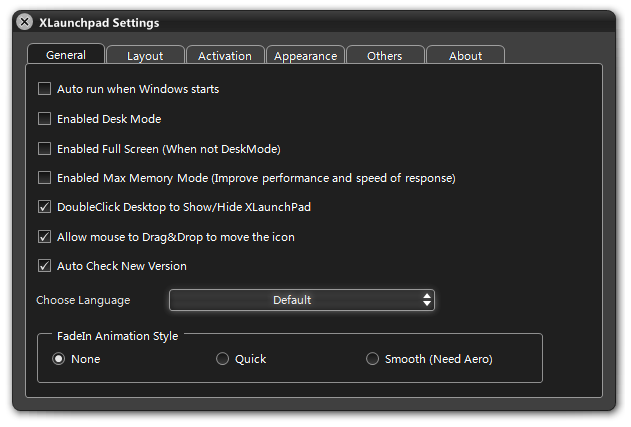Click the Choose Language label
The height and width of the screenshot is (427, 631).
pos(83,300)
